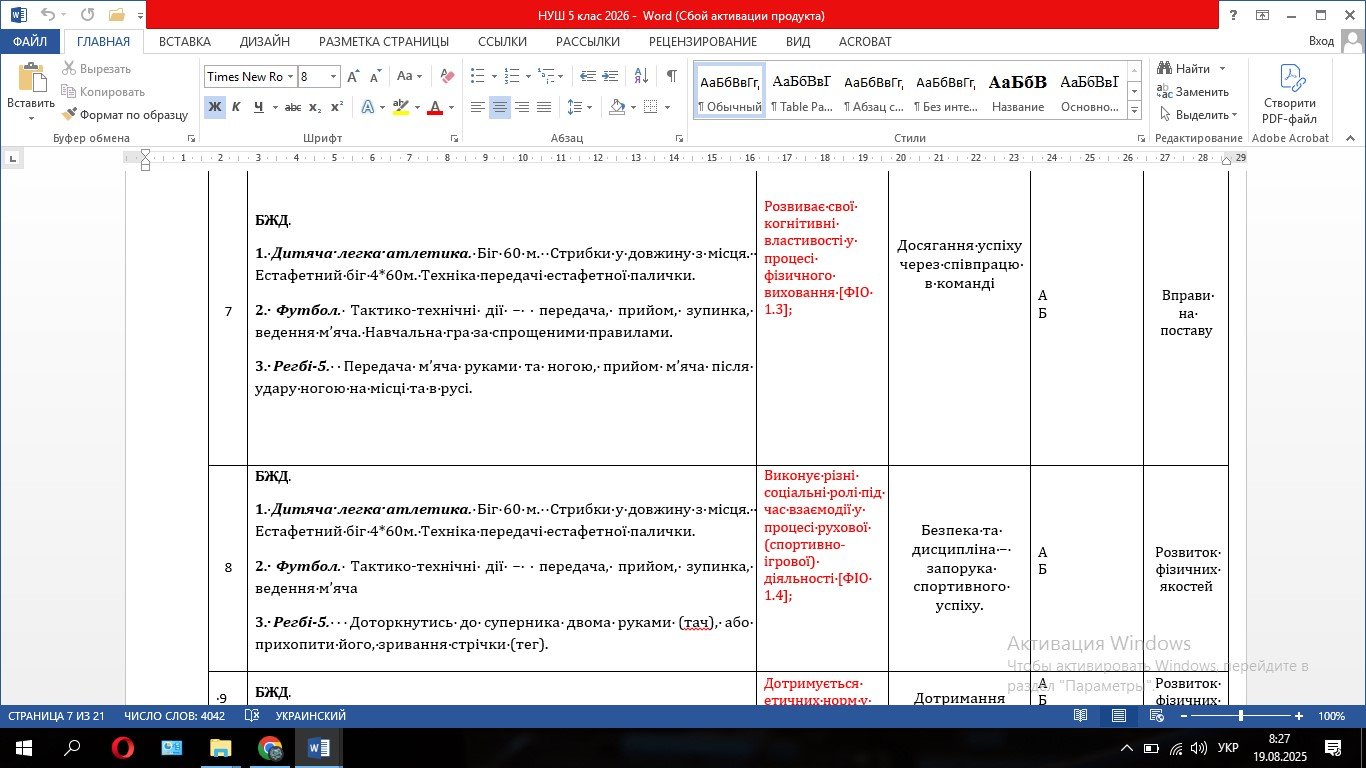
Task: Toggle bold (Ж) formatting
Action: click(214, 107)
